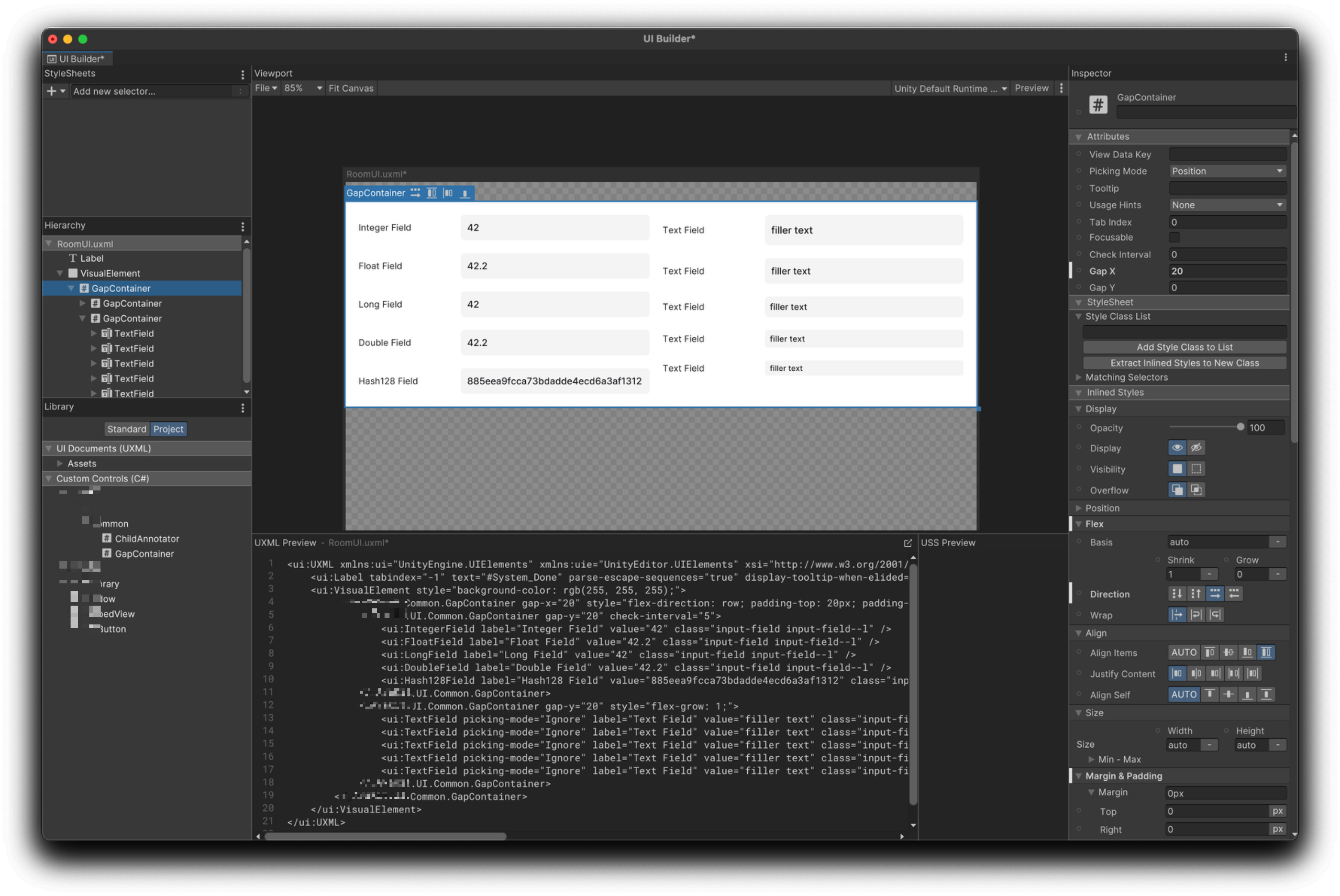Set flex direction to column
The height and width of the screenshot is (896, 1340).
coord(1176,594)
